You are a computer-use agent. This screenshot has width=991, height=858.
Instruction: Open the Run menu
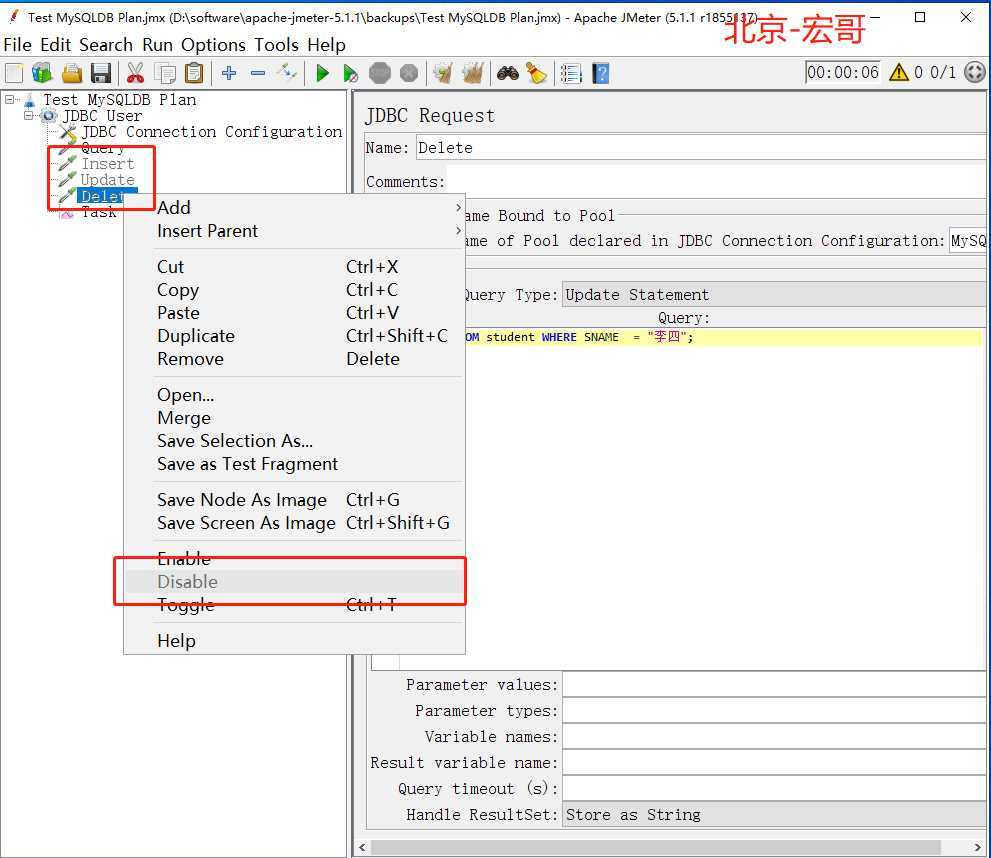point(157,45)
